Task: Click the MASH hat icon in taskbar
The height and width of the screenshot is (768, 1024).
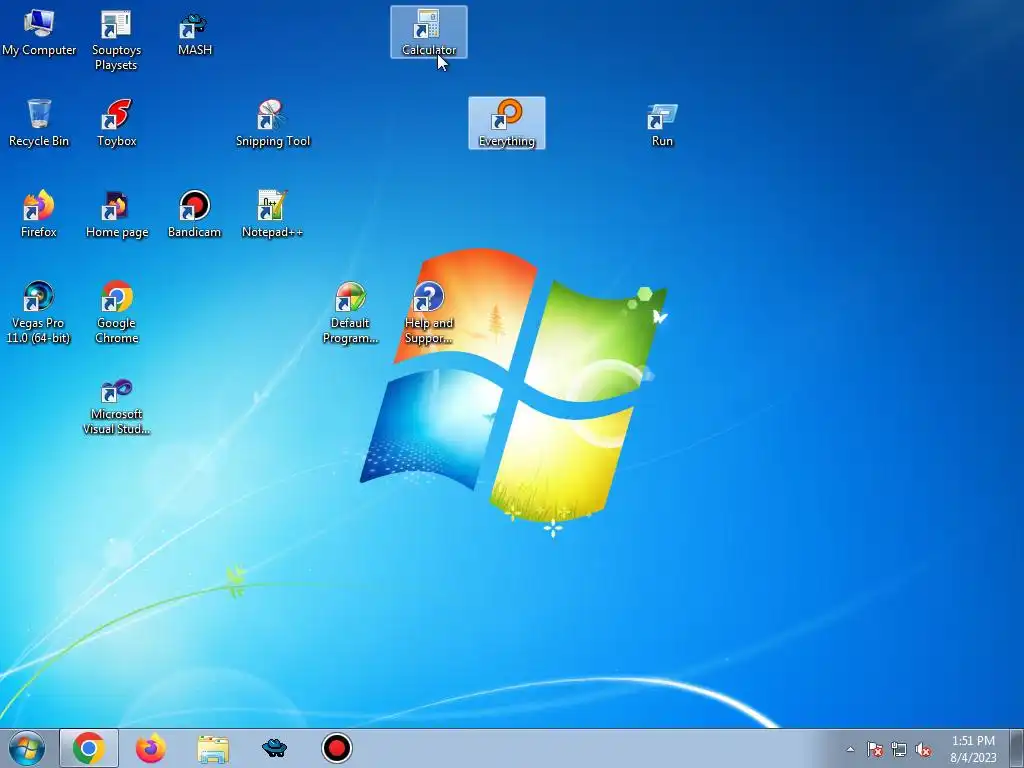Action: [x=274, y=748]
